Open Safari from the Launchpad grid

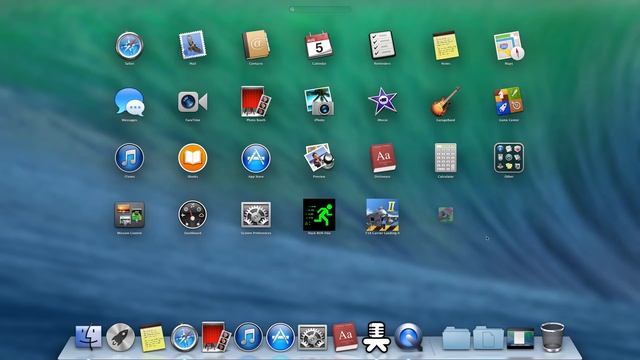click(129, 46)
